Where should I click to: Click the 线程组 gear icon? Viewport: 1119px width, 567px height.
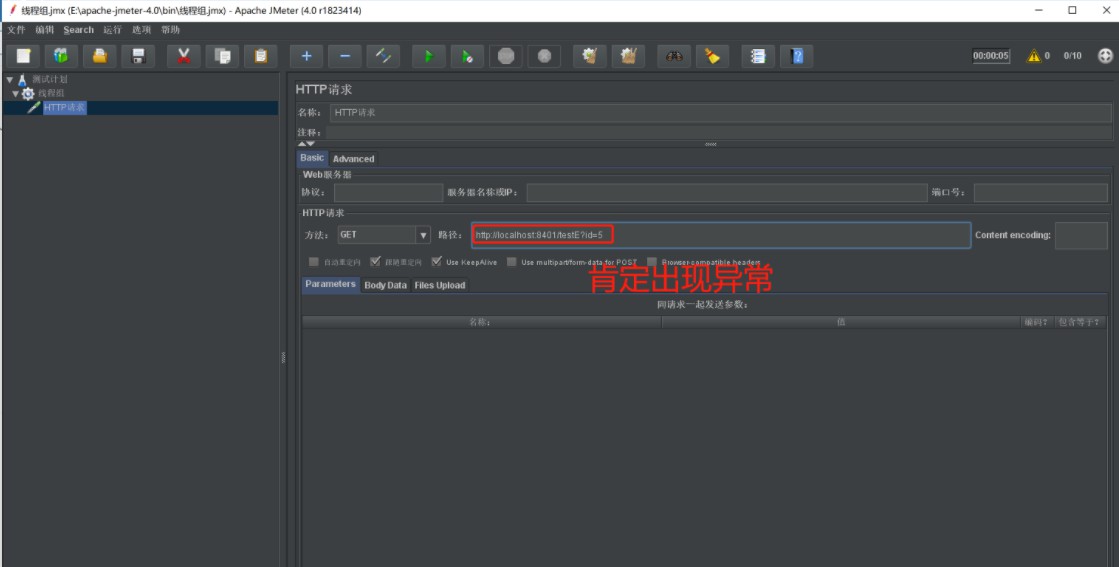point(28,93)
